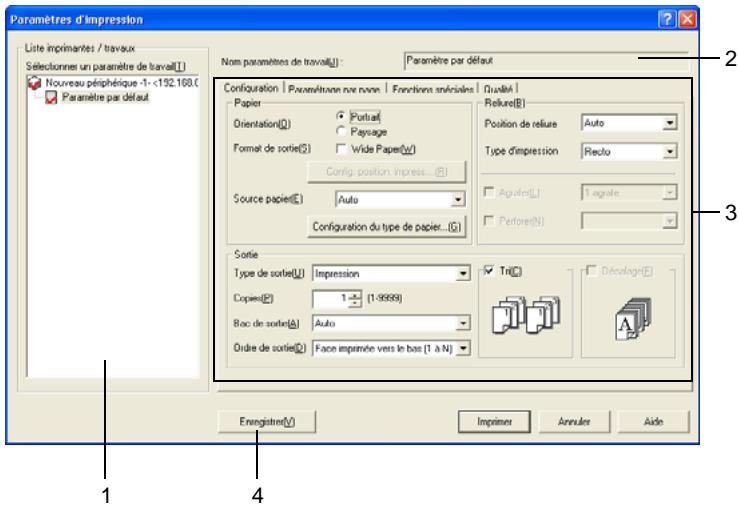Open the Source papier dropdown

pos(457,200)
